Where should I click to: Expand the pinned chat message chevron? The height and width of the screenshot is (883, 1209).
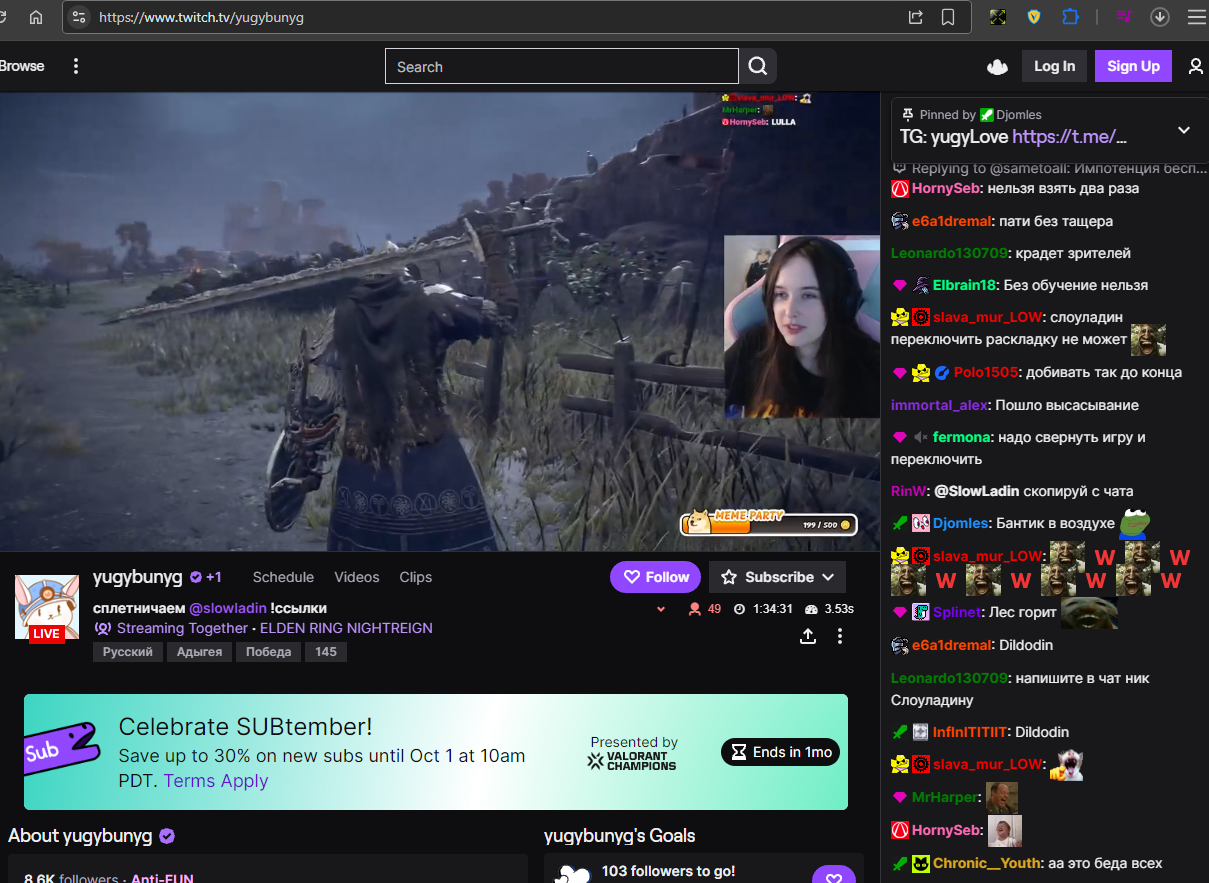point(1184,130)
